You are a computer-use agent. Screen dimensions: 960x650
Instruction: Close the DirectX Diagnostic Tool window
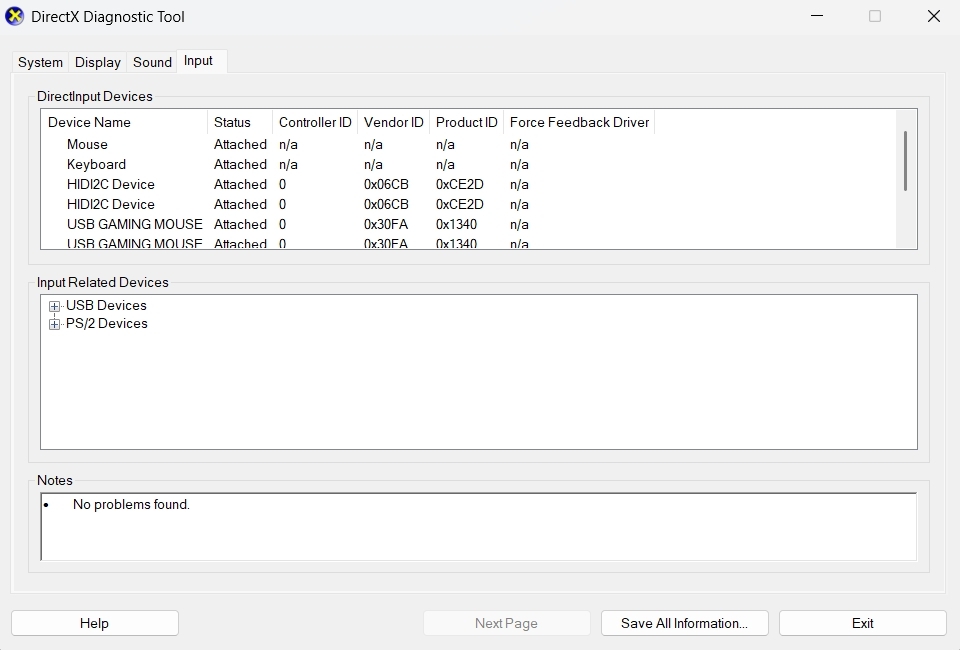click(x=933, y=17)
